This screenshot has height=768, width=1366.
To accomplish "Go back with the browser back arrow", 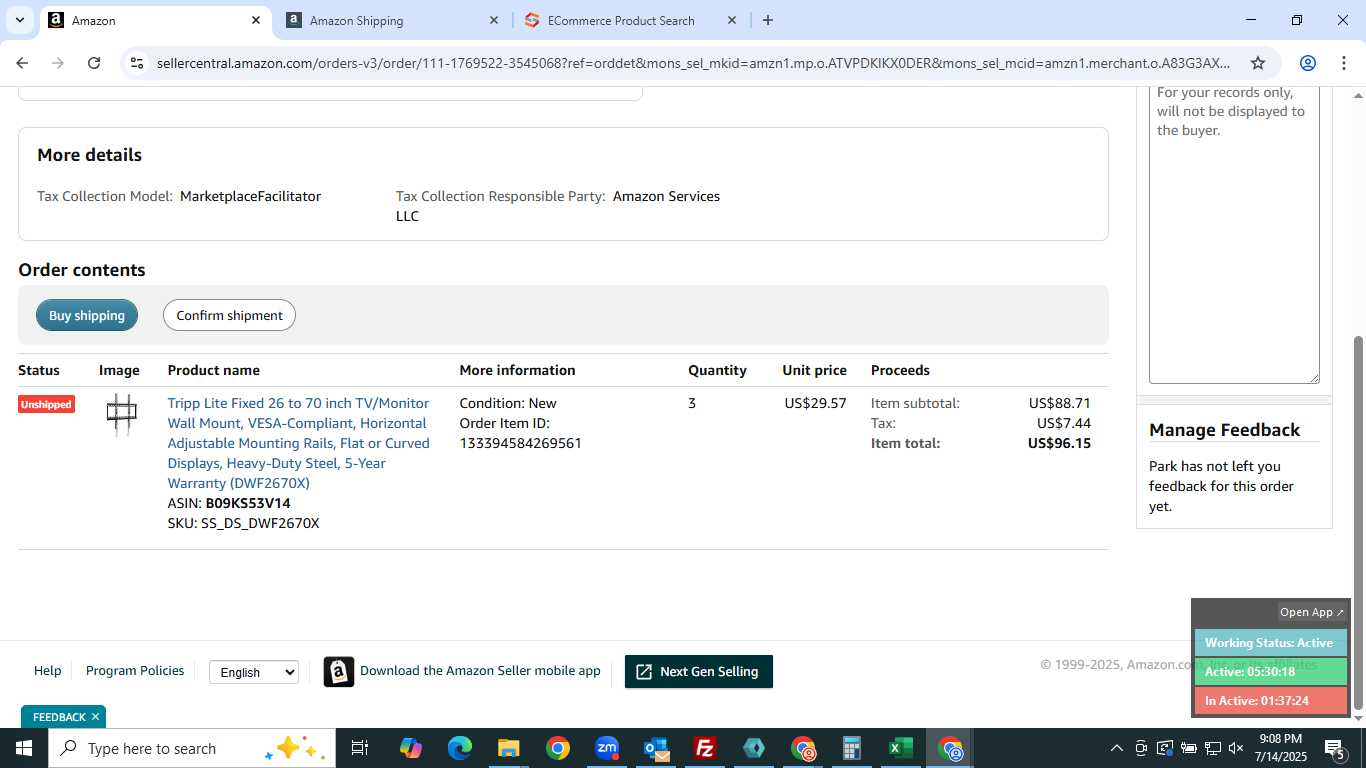I will click(x=22, y=63).
